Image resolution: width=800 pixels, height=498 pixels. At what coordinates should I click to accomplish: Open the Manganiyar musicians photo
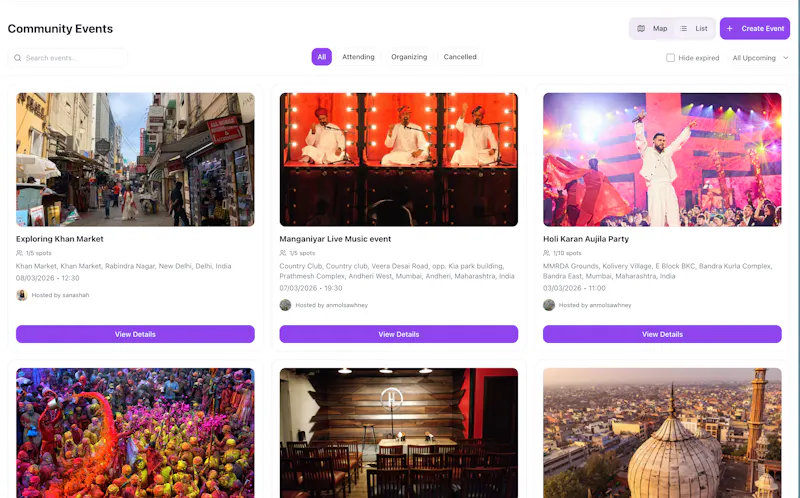click(x=398, y=159)
